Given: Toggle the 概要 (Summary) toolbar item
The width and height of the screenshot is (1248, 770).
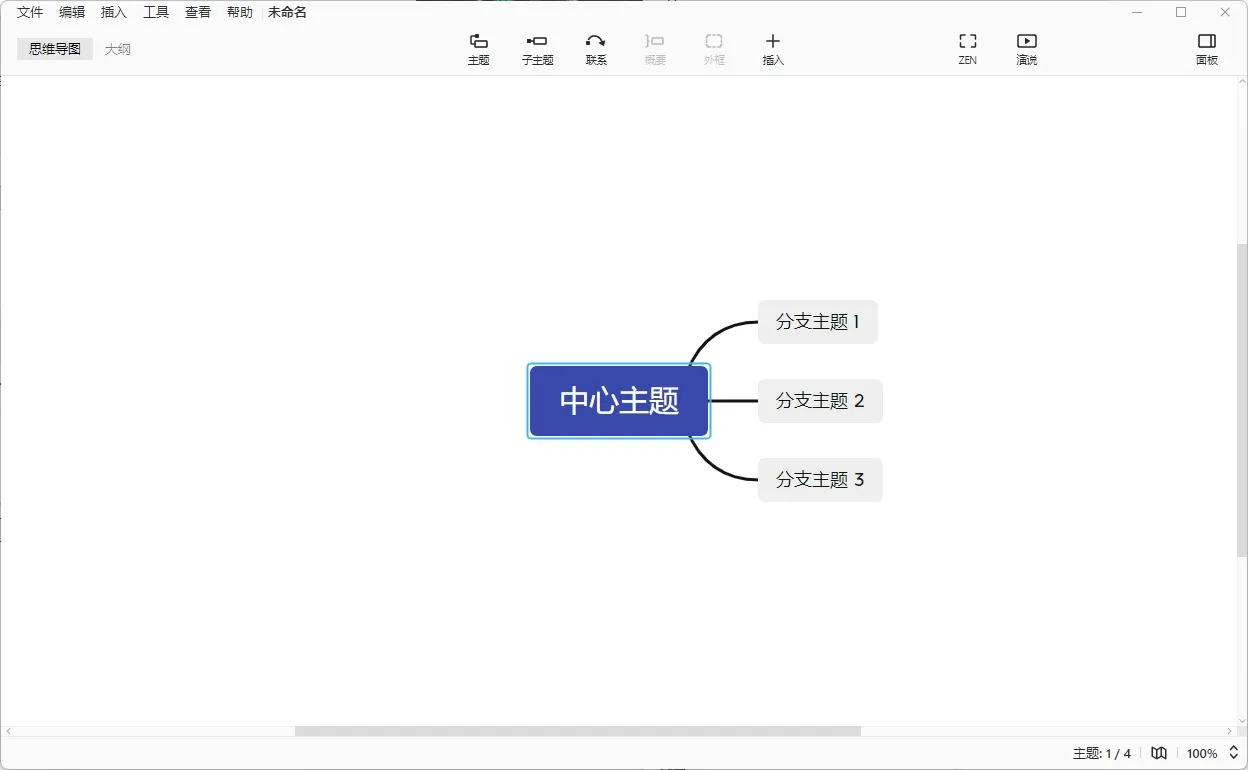Looking at the screenshot, I should (654, 47).
